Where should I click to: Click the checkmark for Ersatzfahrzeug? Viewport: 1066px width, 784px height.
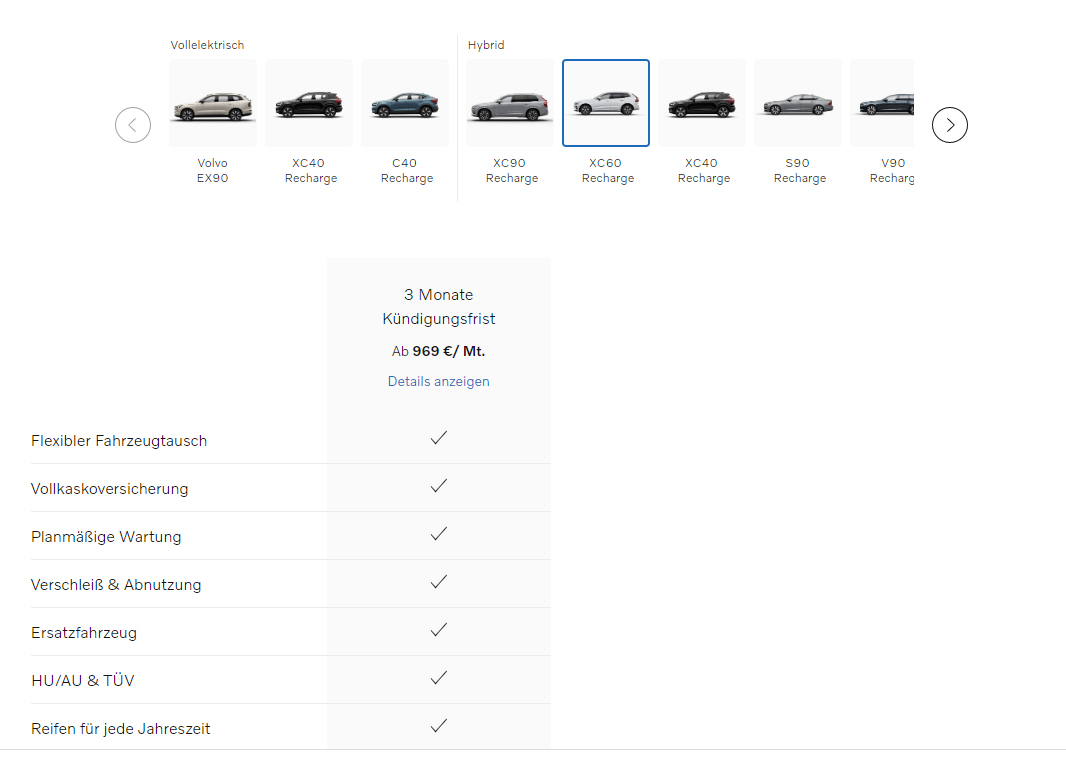pyautogui.click(x=439, y=630)
